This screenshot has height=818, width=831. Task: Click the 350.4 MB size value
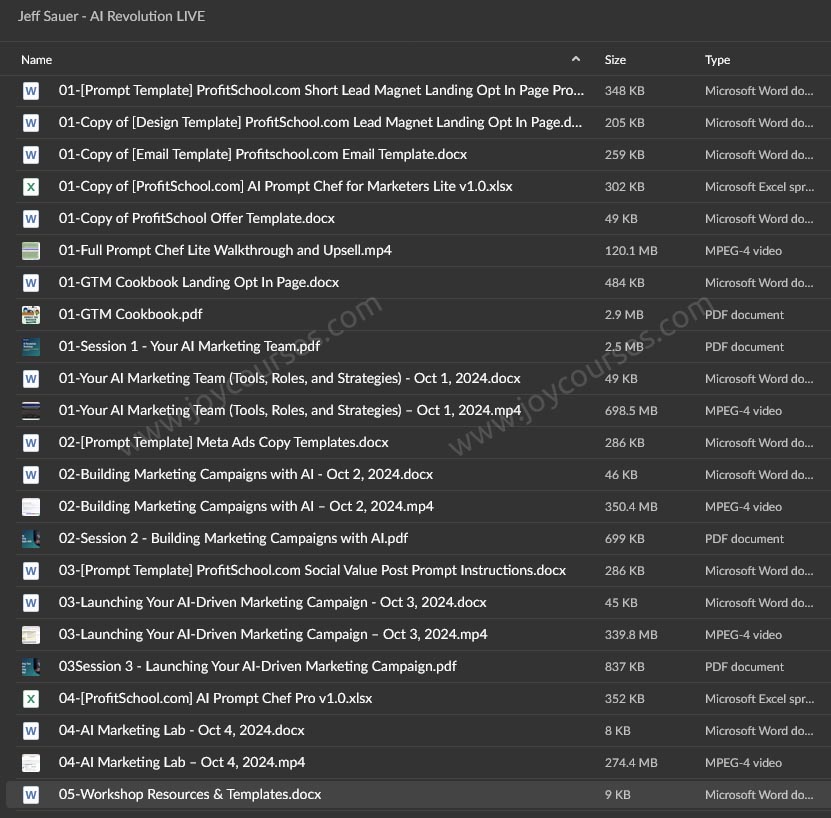pyautogui.click(x=631, y=507)
